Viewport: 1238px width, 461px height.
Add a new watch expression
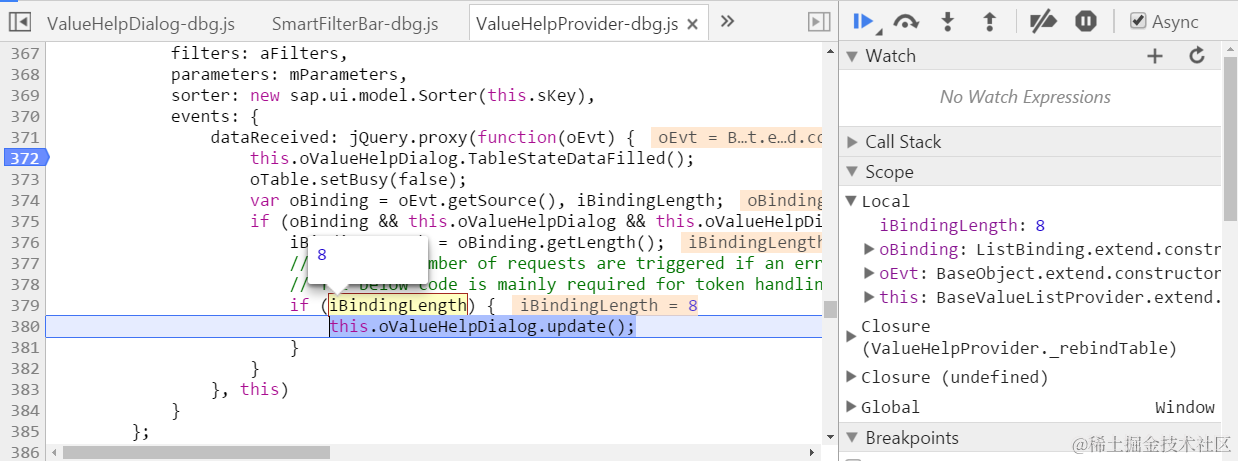pyautogui.click(x=1155, y=56)
